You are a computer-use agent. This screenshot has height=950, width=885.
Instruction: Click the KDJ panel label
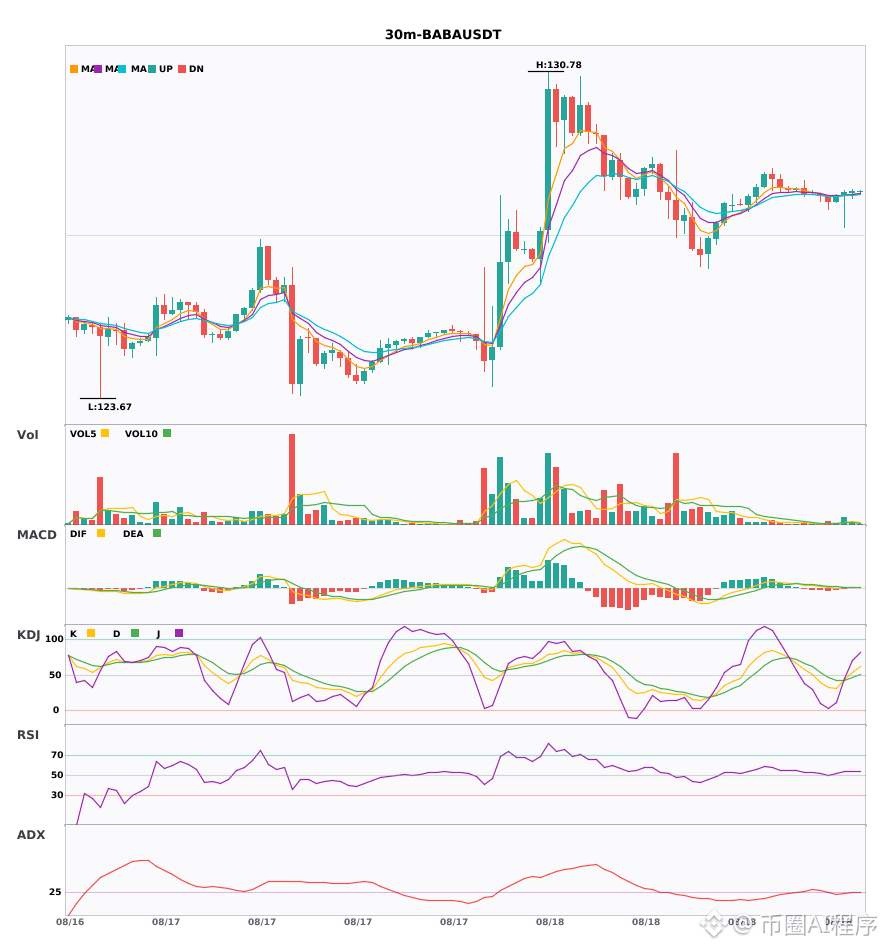(x=28, y=635)
